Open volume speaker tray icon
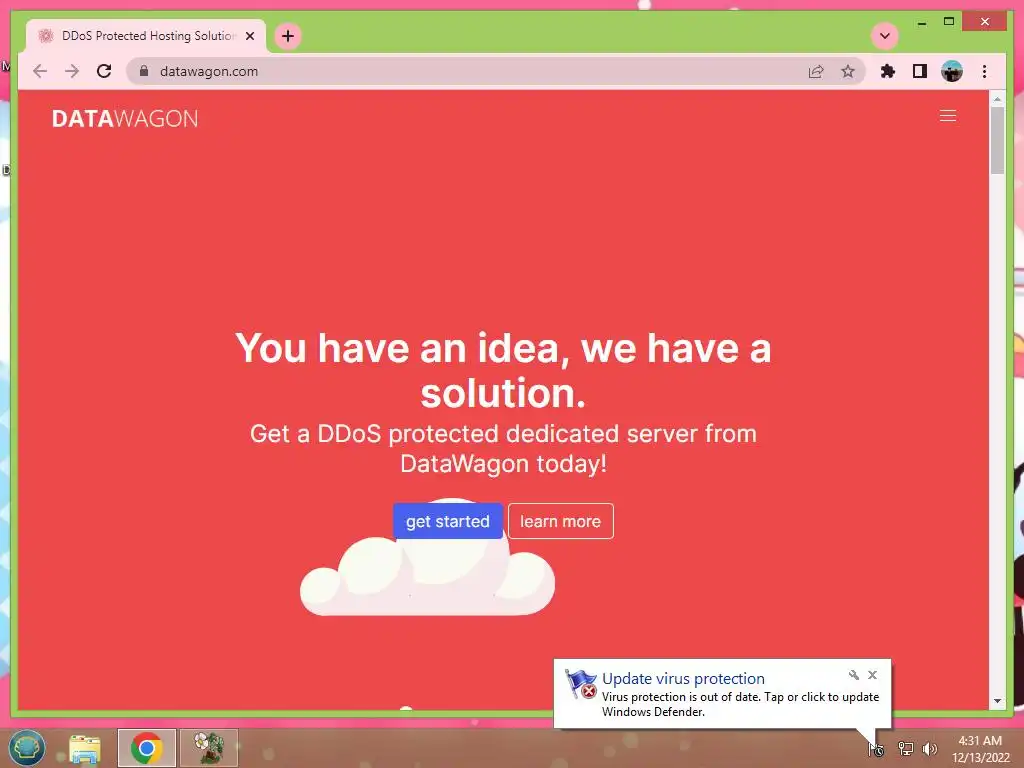Screen dimensions: 1024x768 (x=929, y=749)
